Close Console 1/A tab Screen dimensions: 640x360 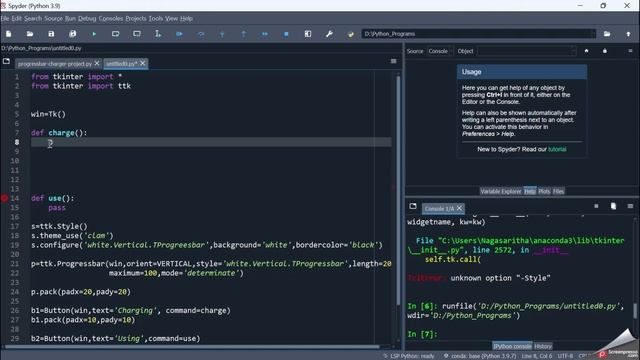click(460, 208)
